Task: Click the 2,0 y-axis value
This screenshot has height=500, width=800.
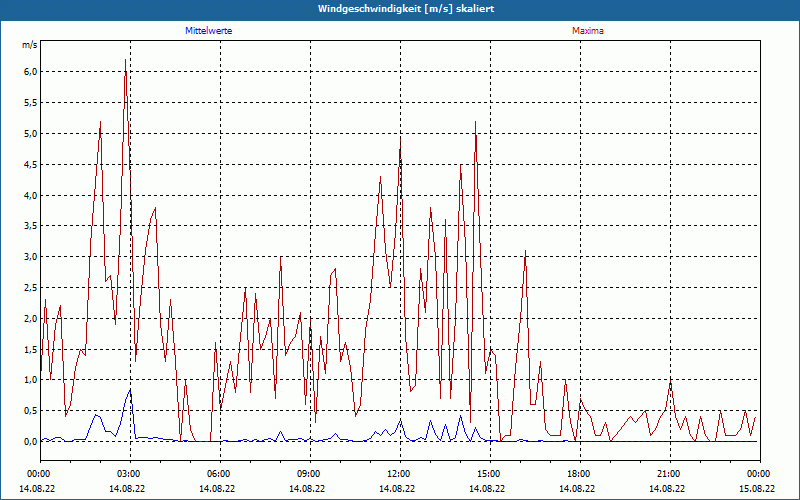Action: coord(31,318)
